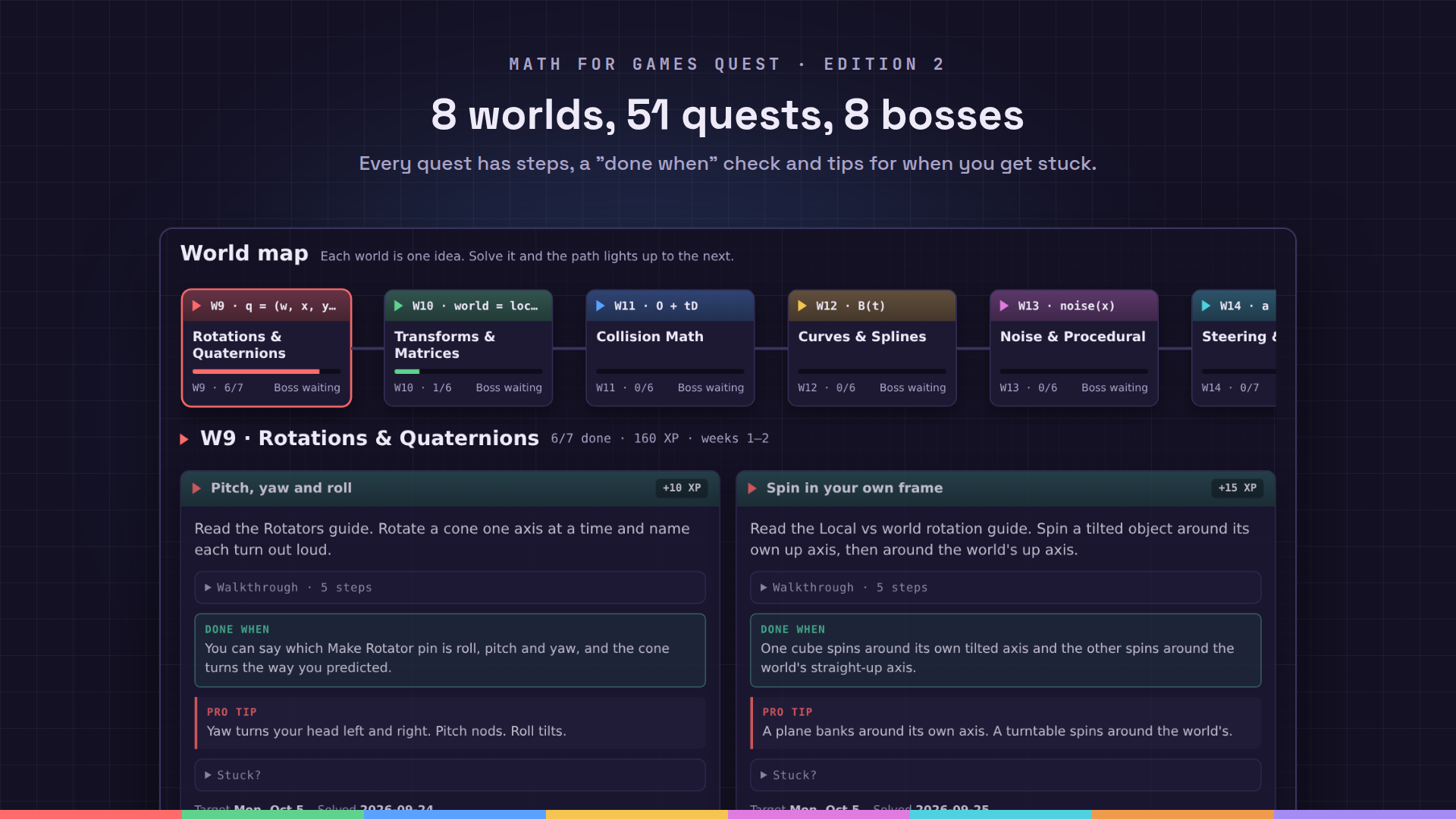Click the 'W9 · 6/7' progress text

point(218,388)
